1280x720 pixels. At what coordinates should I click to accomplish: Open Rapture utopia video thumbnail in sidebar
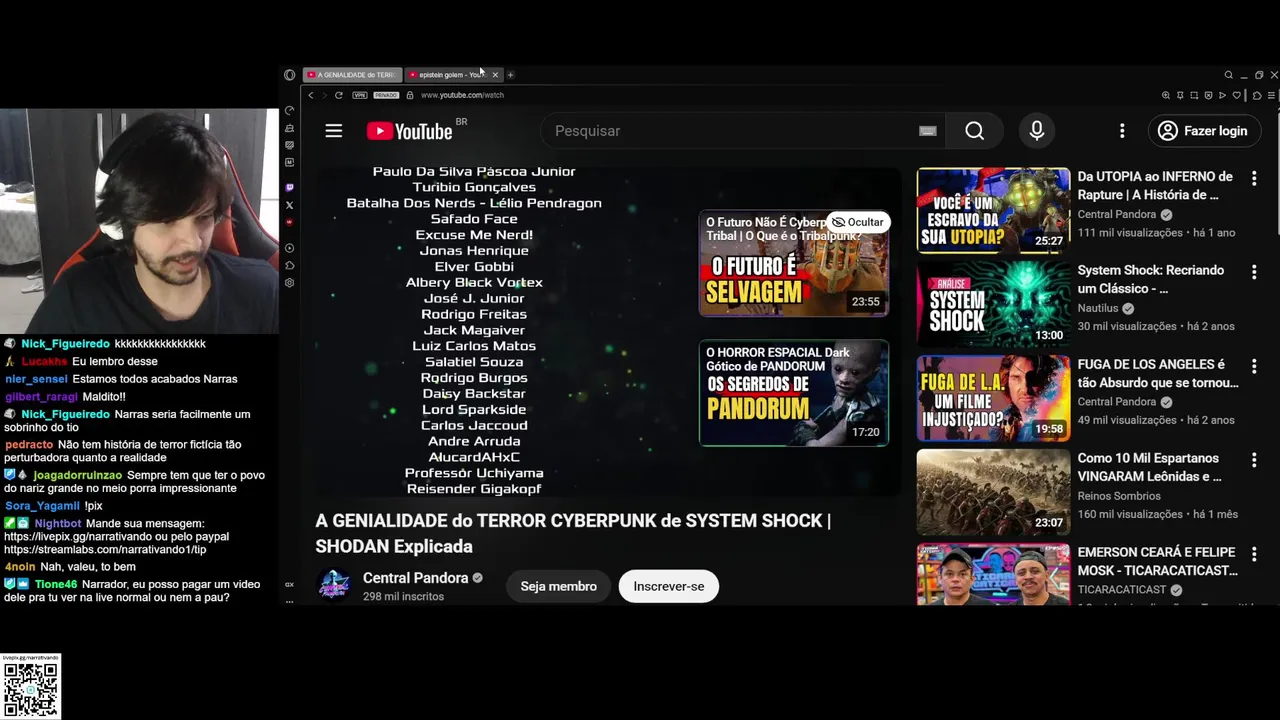pyautogui.click(x=993, y=210)
